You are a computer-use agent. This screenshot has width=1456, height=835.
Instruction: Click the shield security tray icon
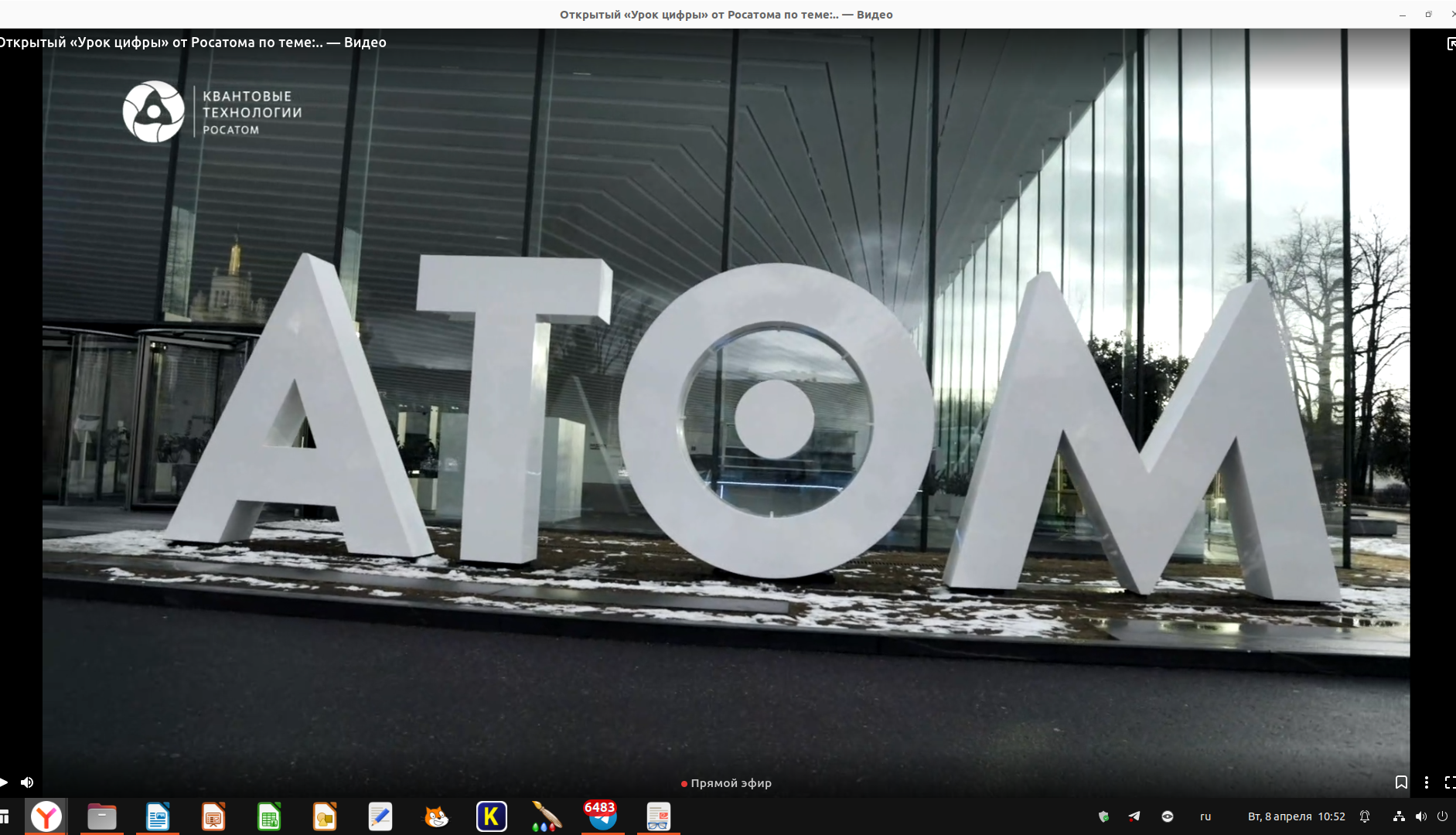(1103, 816)
